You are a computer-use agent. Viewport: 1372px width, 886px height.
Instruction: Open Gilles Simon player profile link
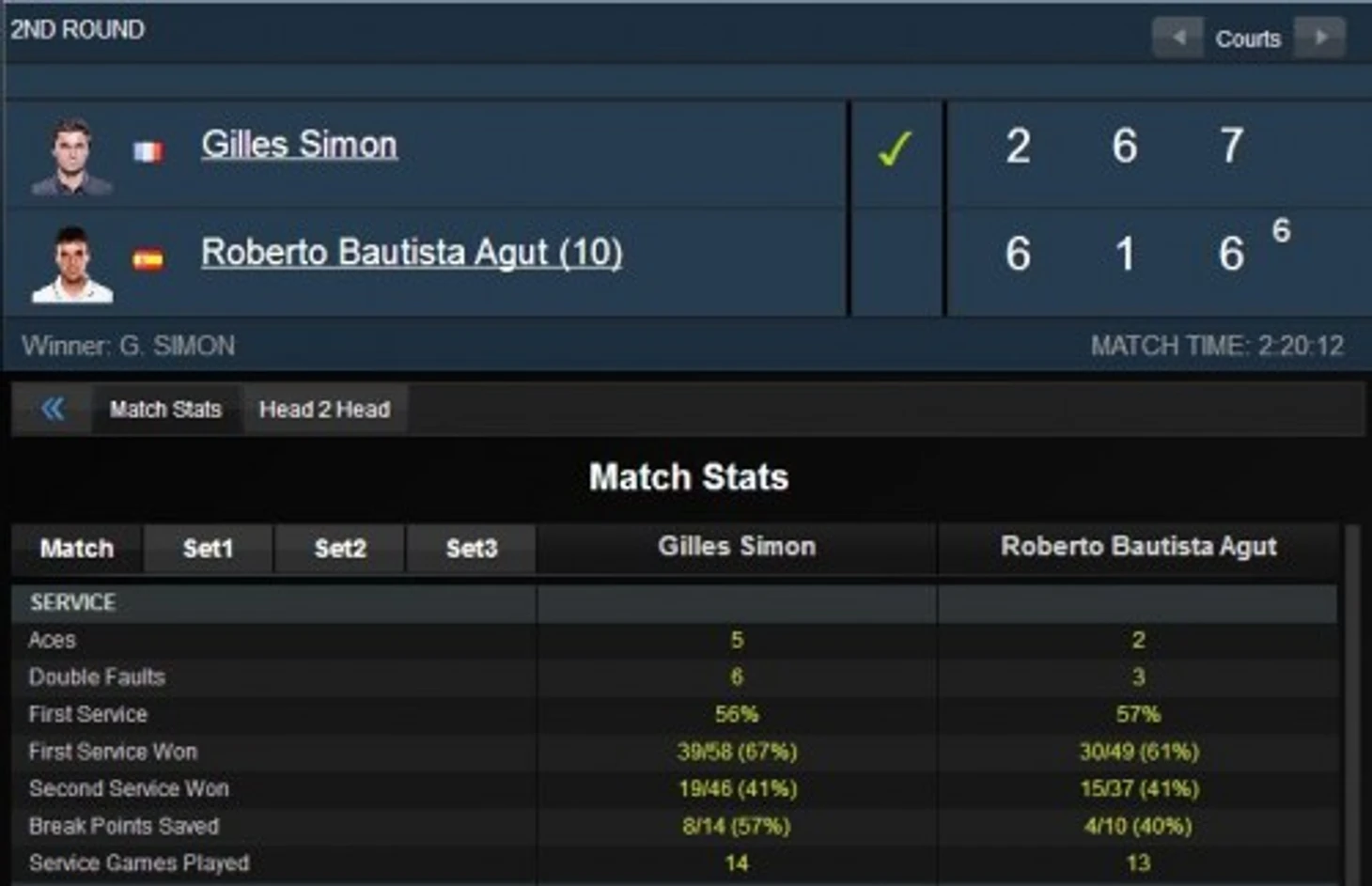(299, 145)
